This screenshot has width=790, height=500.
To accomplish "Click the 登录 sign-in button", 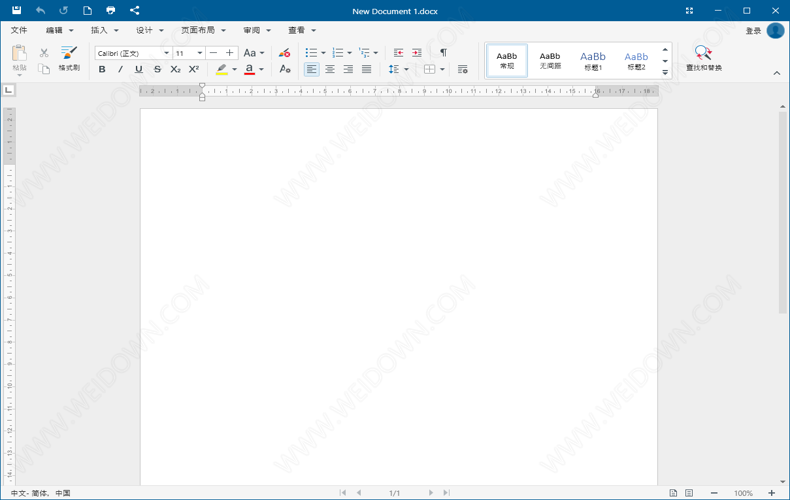I will (x=753, y=31).
